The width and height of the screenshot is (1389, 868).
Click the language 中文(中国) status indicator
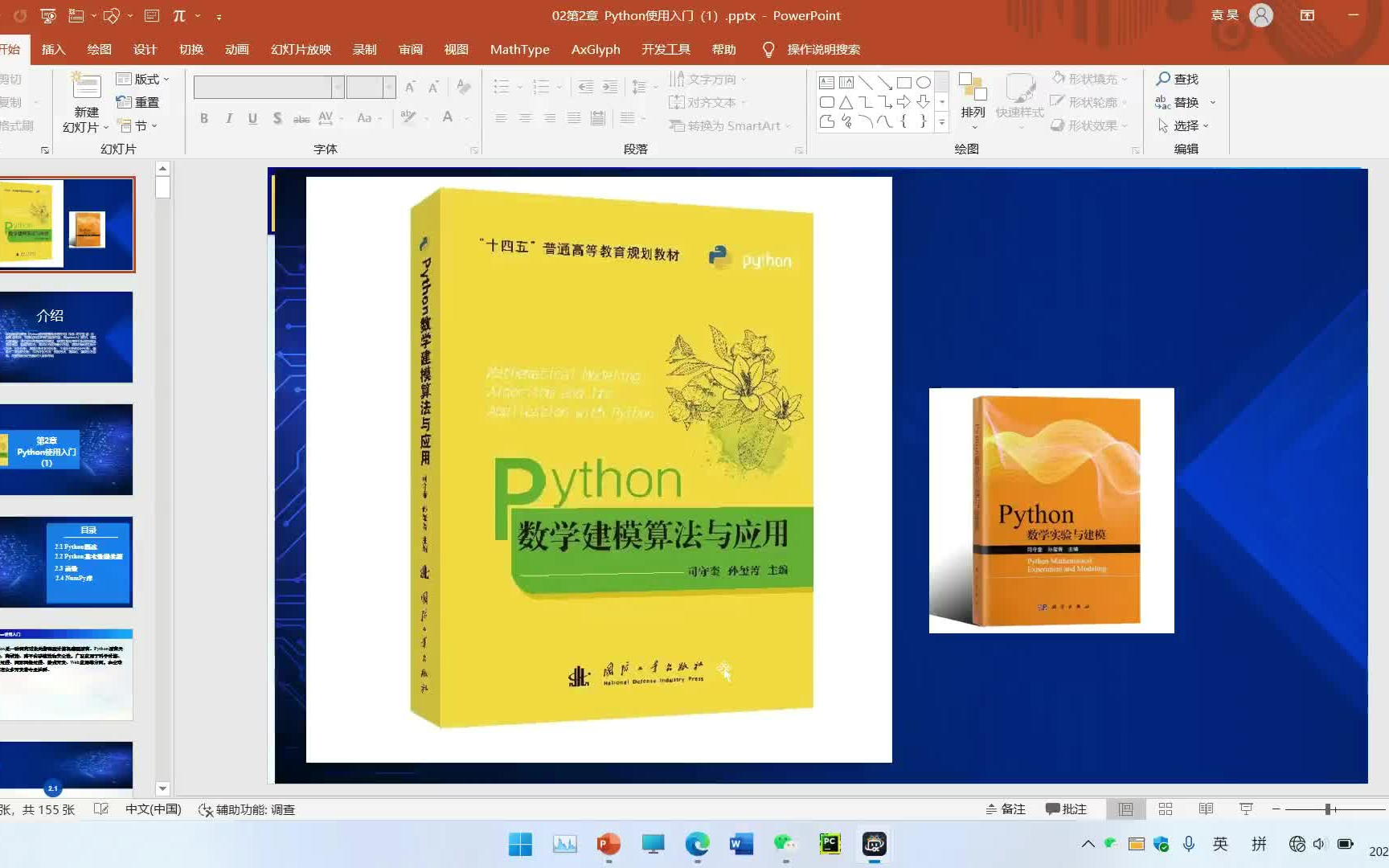pyautogui.click(x=153, y=809)
